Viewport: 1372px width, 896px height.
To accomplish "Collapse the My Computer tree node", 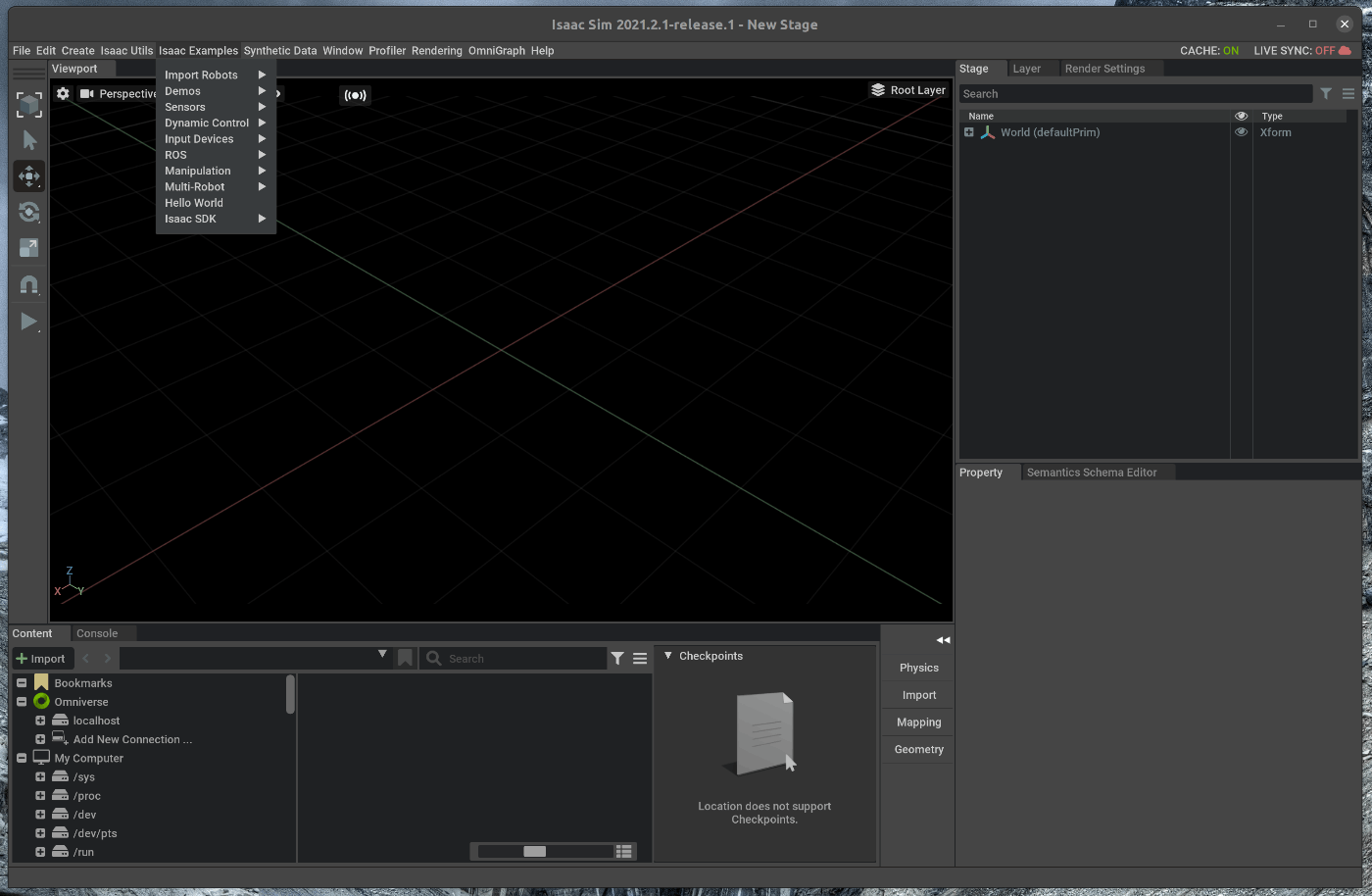I will [x=22, y=758].
